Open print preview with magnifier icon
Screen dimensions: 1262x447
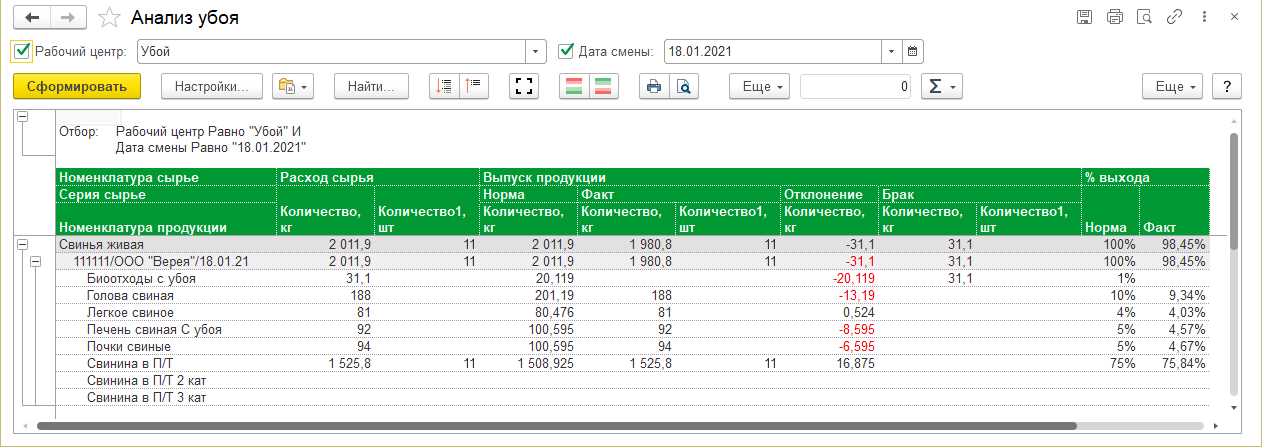[x=684, y=87]
